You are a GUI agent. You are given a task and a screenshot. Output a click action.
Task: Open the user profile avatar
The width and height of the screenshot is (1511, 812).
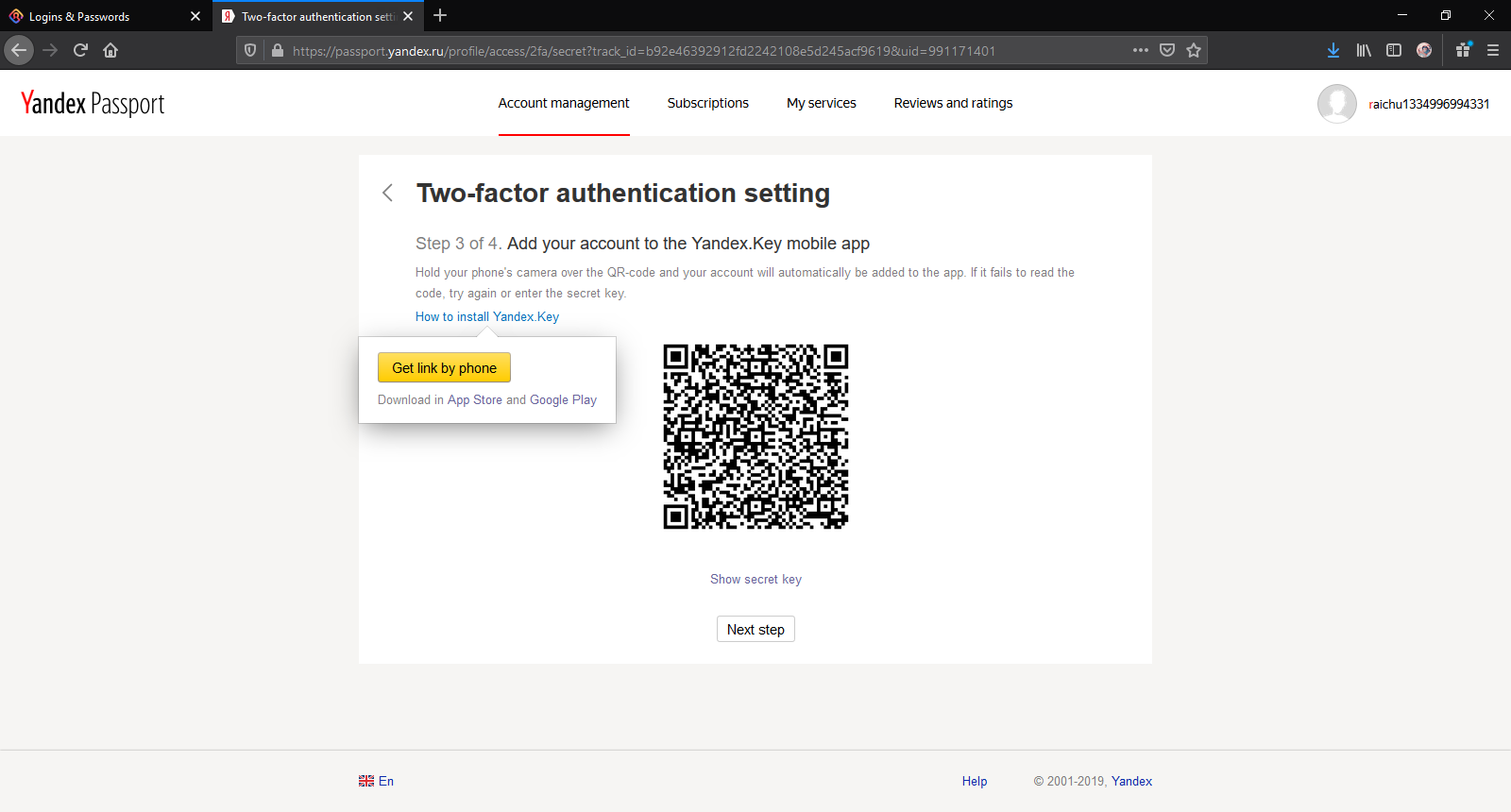tap(1337, 104)
